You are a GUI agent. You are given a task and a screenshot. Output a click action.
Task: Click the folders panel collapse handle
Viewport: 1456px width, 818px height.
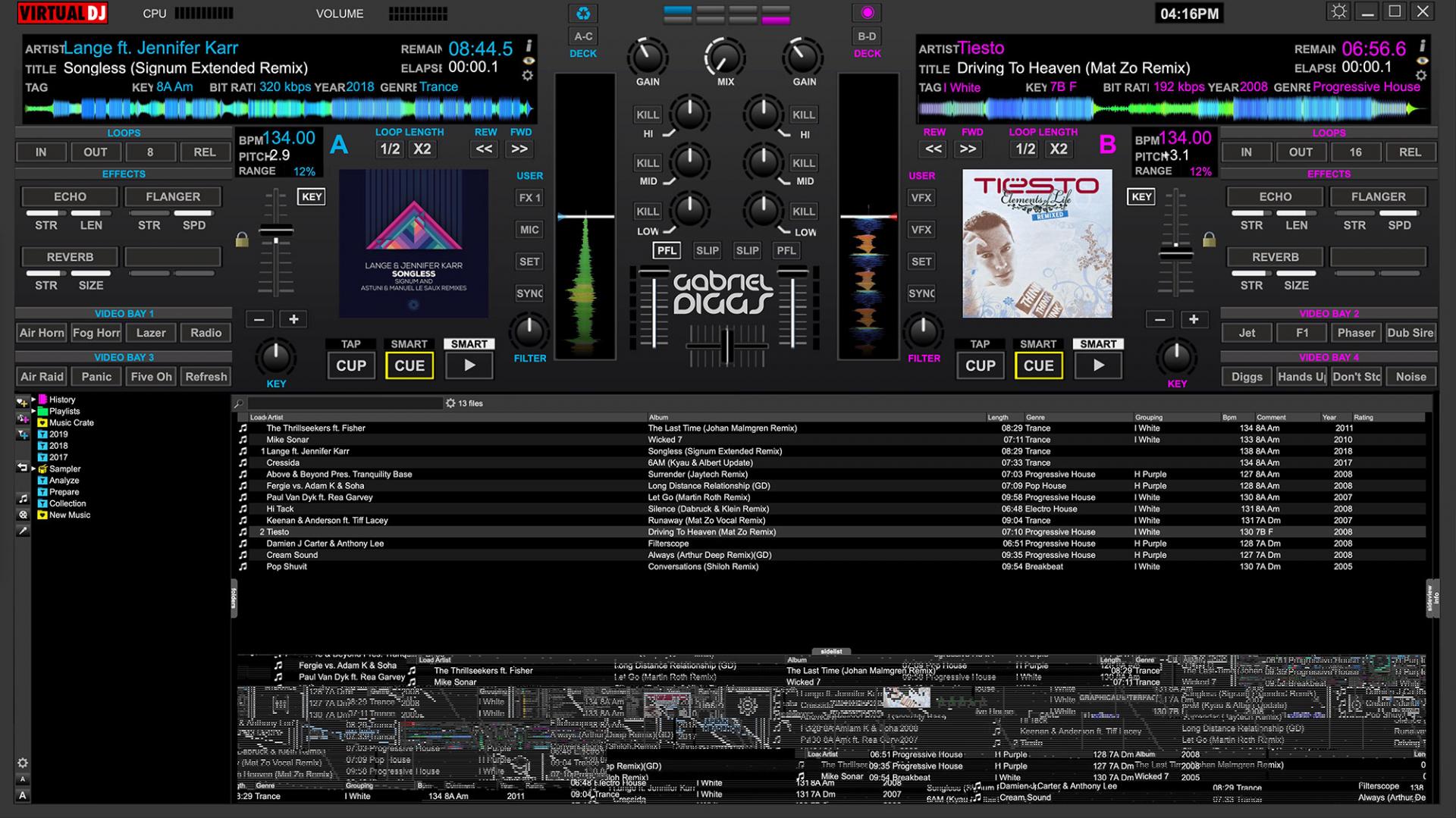234,599
